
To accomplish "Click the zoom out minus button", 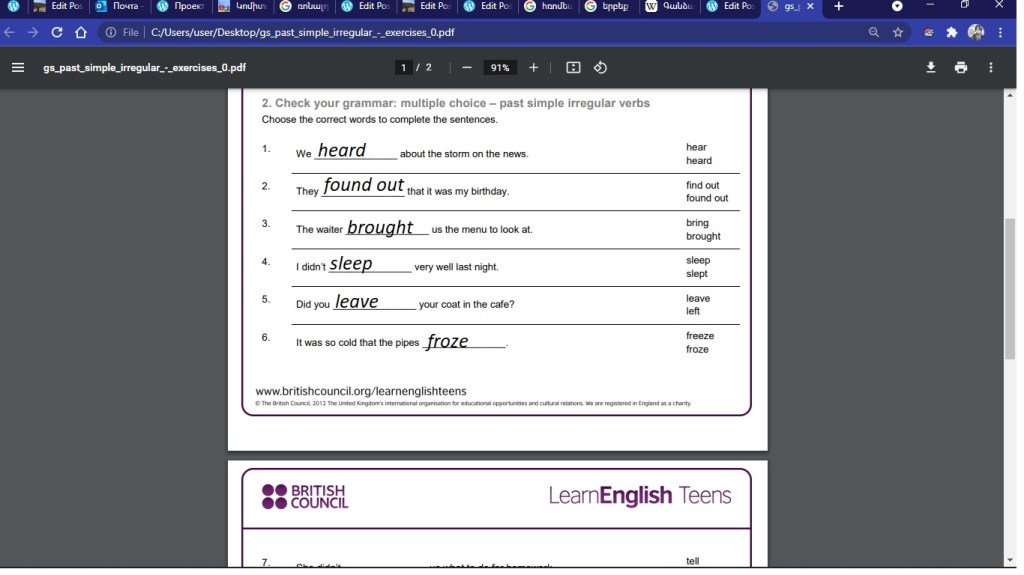I will tap(467, 68).
